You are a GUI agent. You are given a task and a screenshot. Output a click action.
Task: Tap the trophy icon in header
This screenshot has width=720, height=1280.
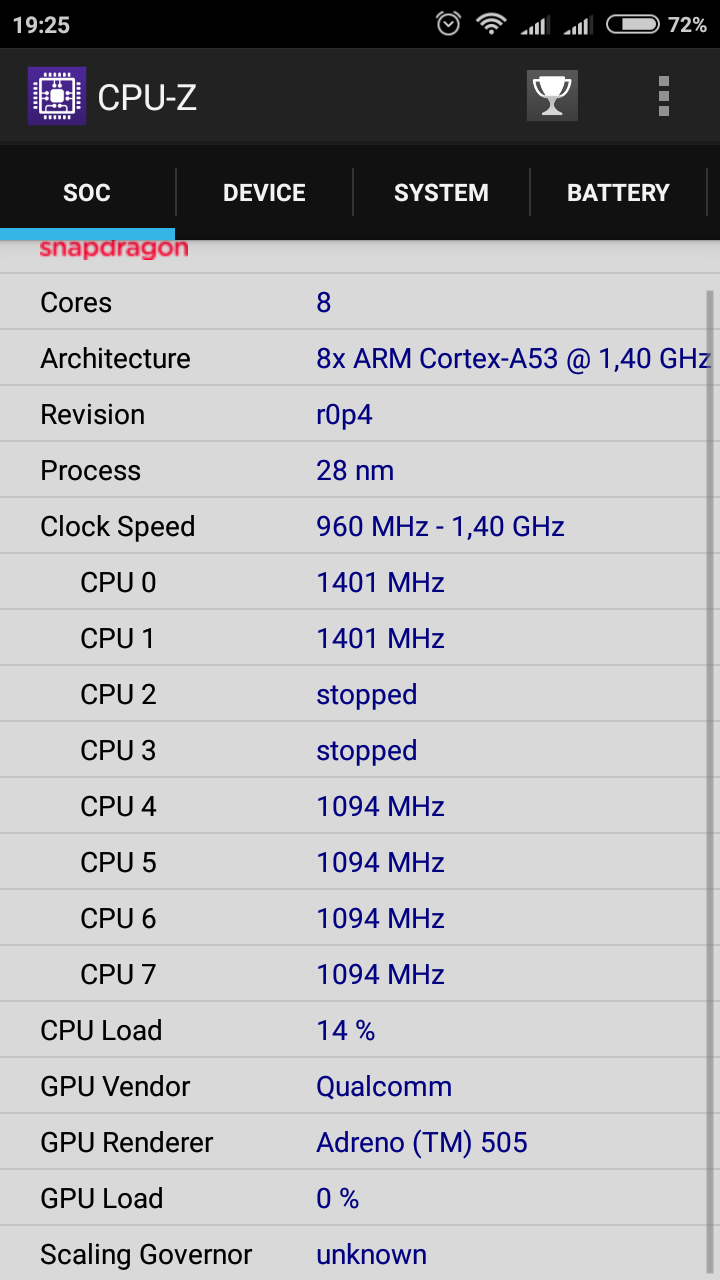coord(552,96)
